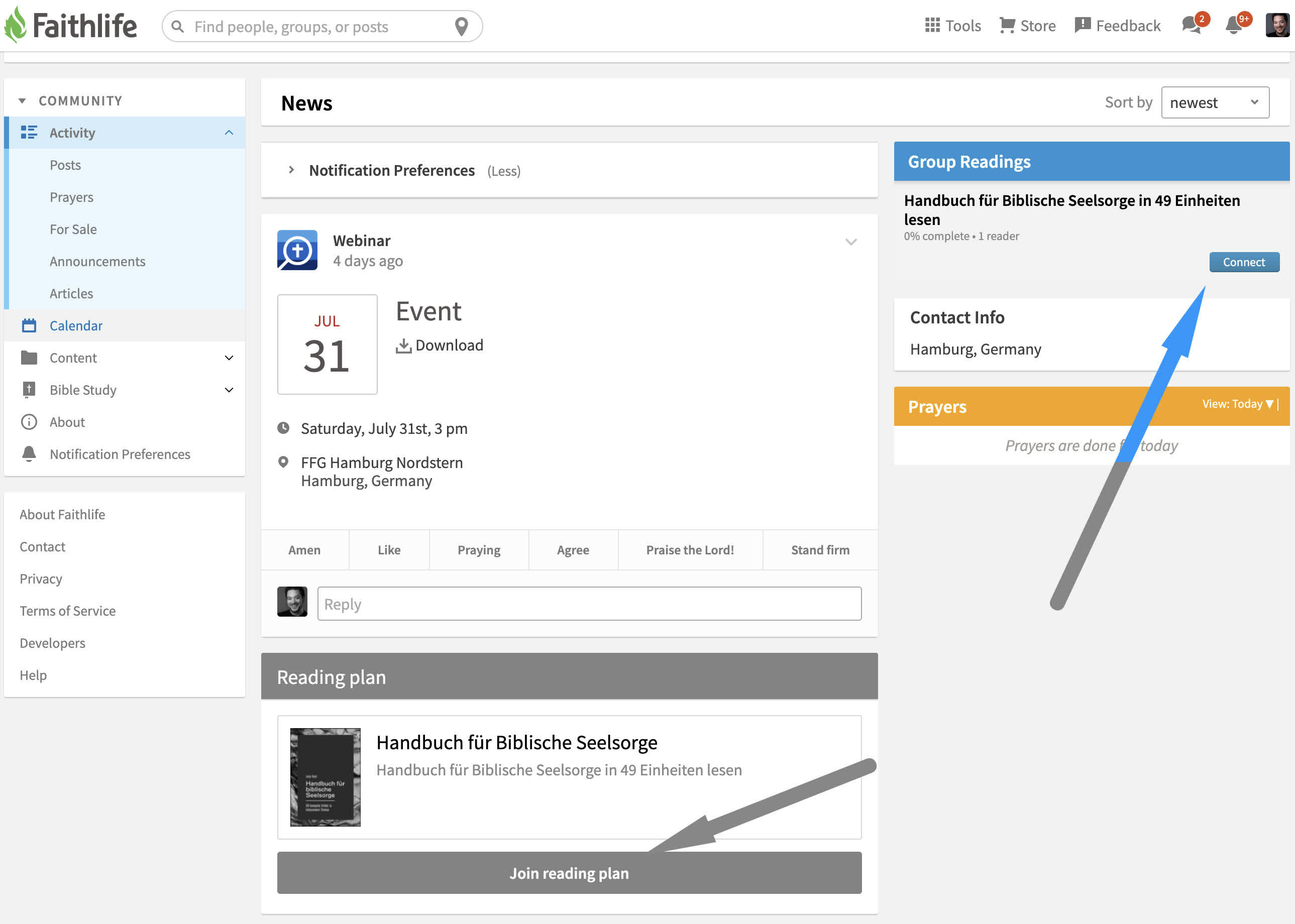Open the user profile avatar menu
The height and width of the screenshot is (924, 1295).
(1277, 25)
